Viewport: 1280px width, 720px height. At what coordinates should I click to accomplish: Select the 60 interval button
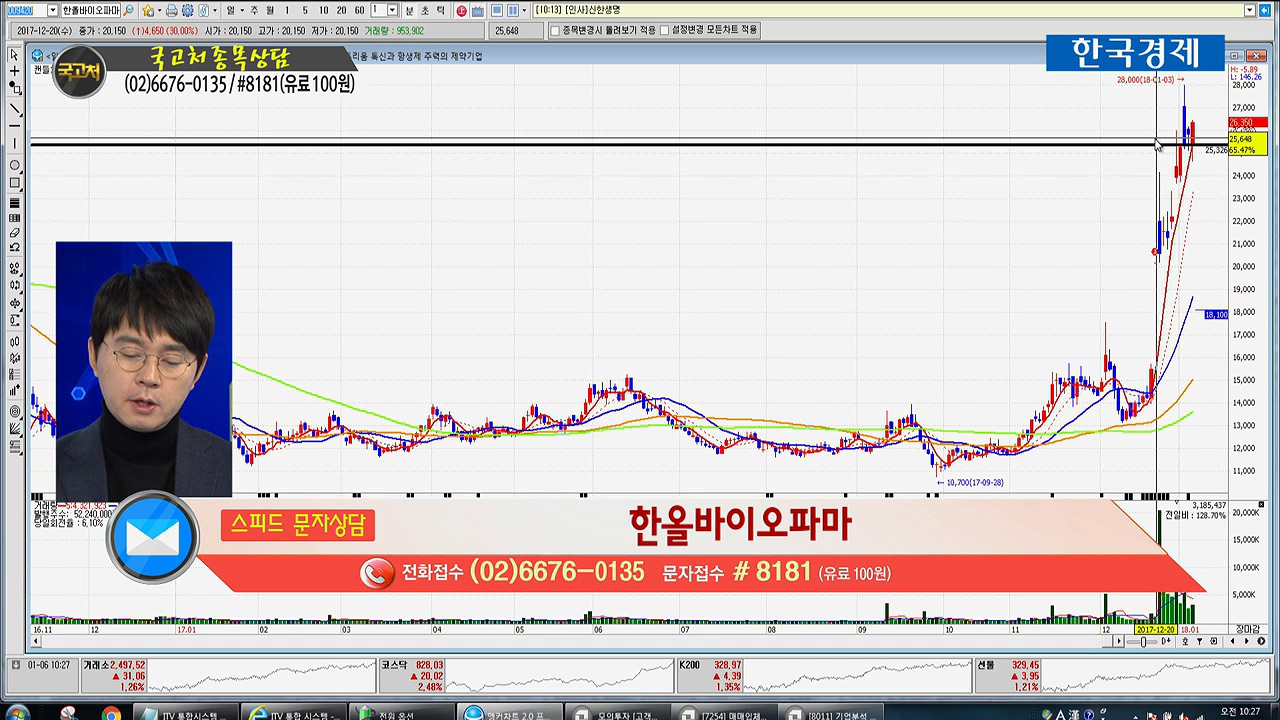click(x=359, y=11)
